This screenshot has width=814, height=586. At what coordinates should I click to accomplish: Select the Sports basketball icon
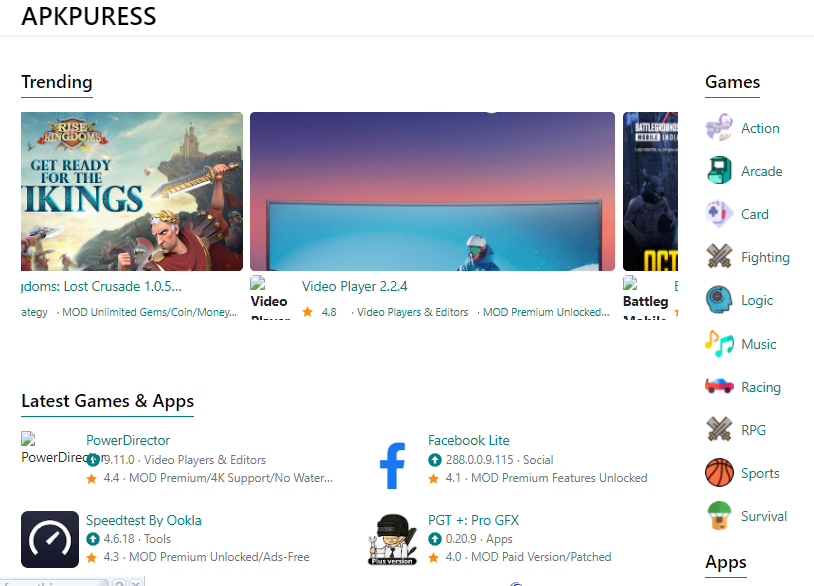click(x=719, y=473)
